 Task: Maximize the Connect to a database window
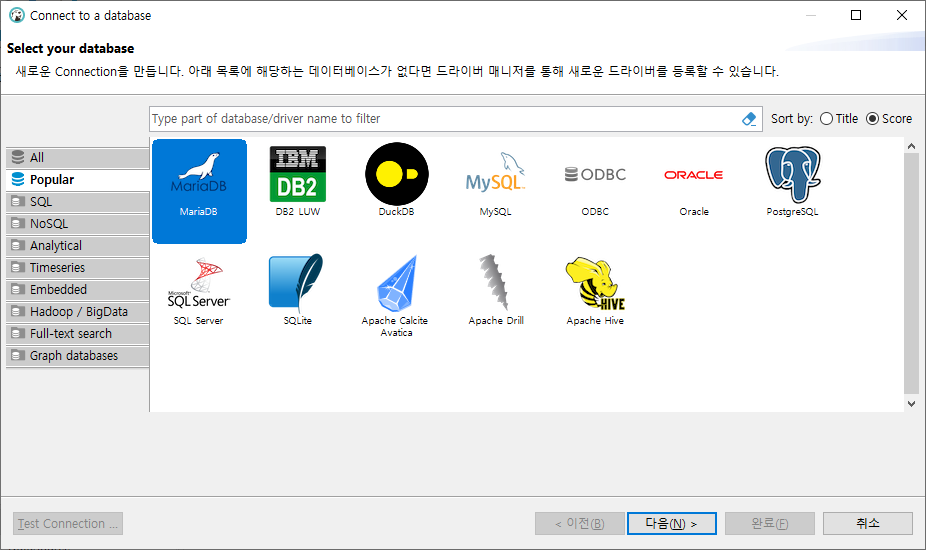[x=856, y=15]
